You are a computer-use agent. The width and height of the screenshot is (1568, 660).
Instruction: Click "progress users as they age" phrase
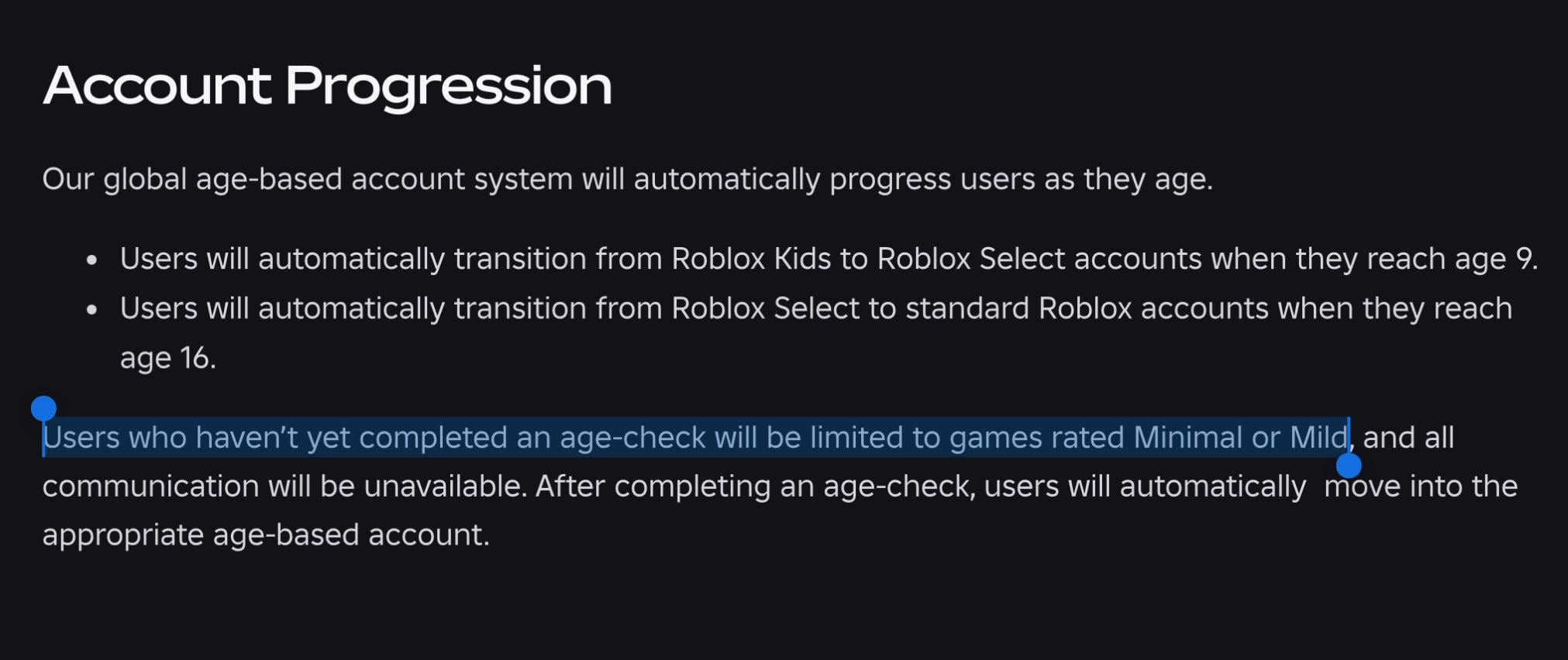coord(1020,180)
